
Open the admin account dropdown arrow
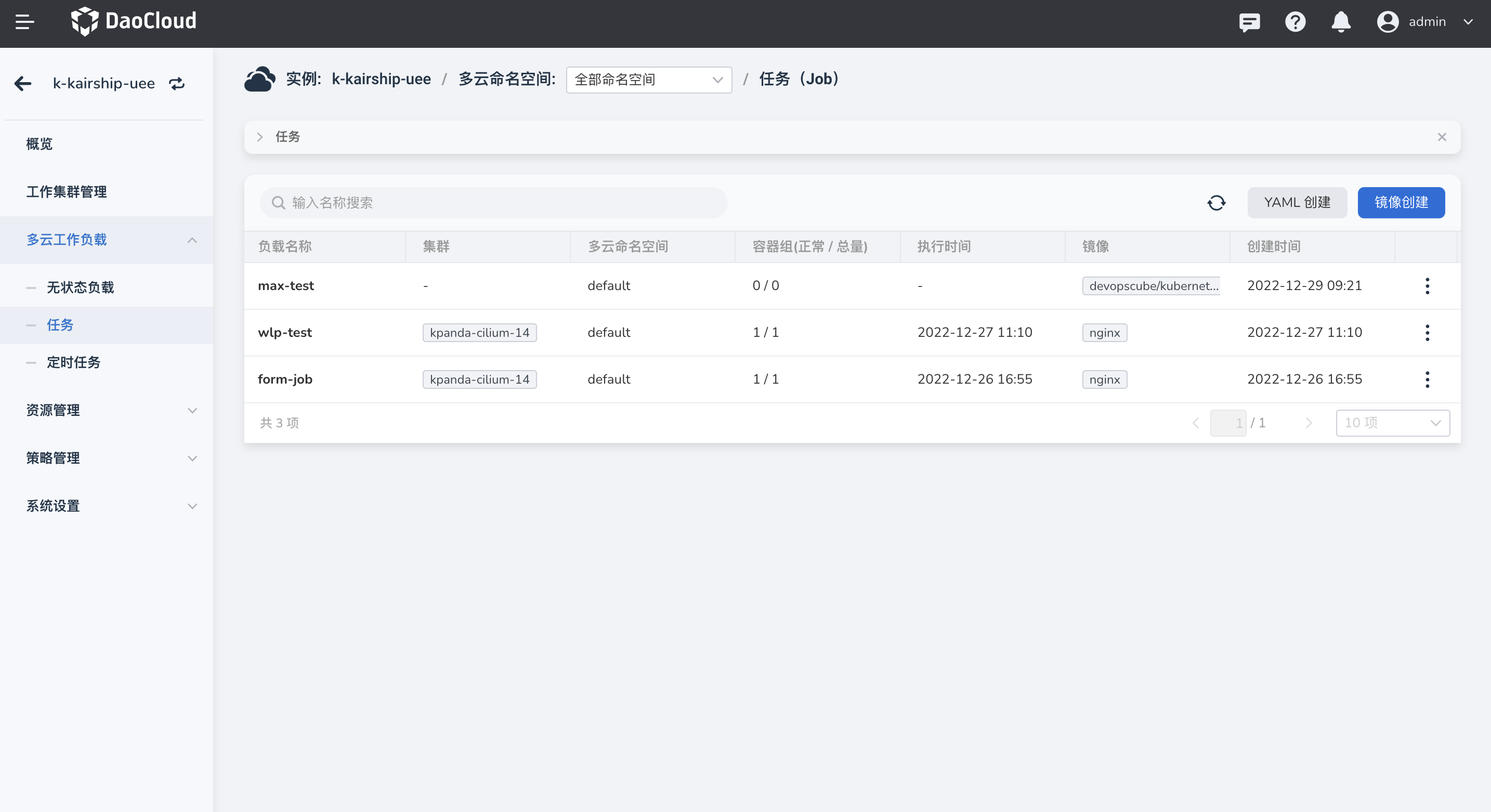pos(1468,22)
